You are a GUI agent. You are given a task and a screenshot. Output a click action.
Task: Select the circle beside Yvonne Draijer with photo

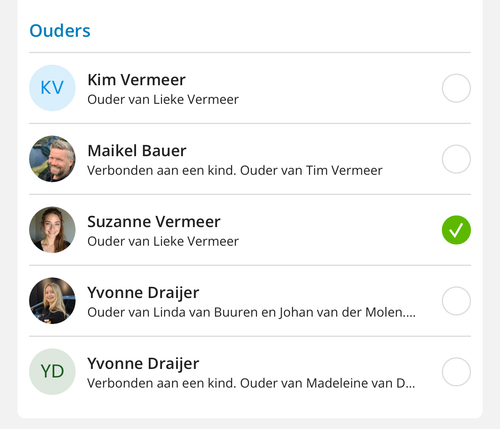[456, 301]
